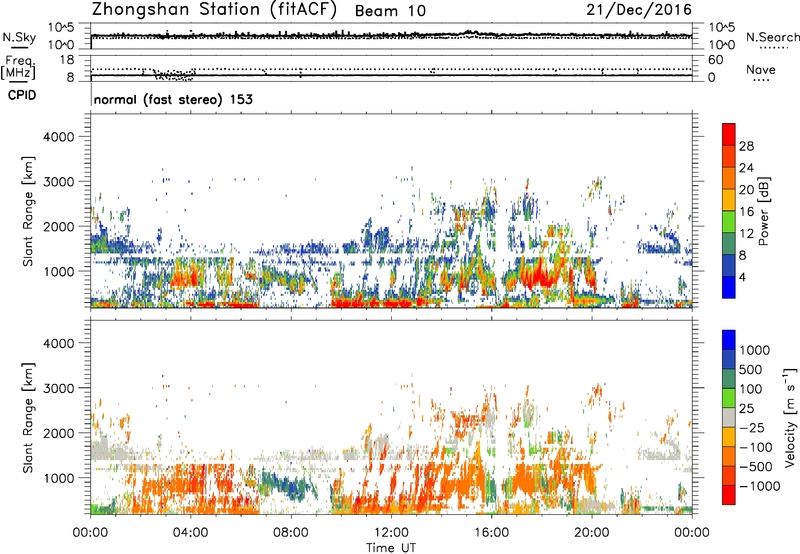The width and height of the screenshot is (800, 554).
Task: Click the 2000 tick on velocity panel
Action: pyautogui.click(x=58, y=433)
